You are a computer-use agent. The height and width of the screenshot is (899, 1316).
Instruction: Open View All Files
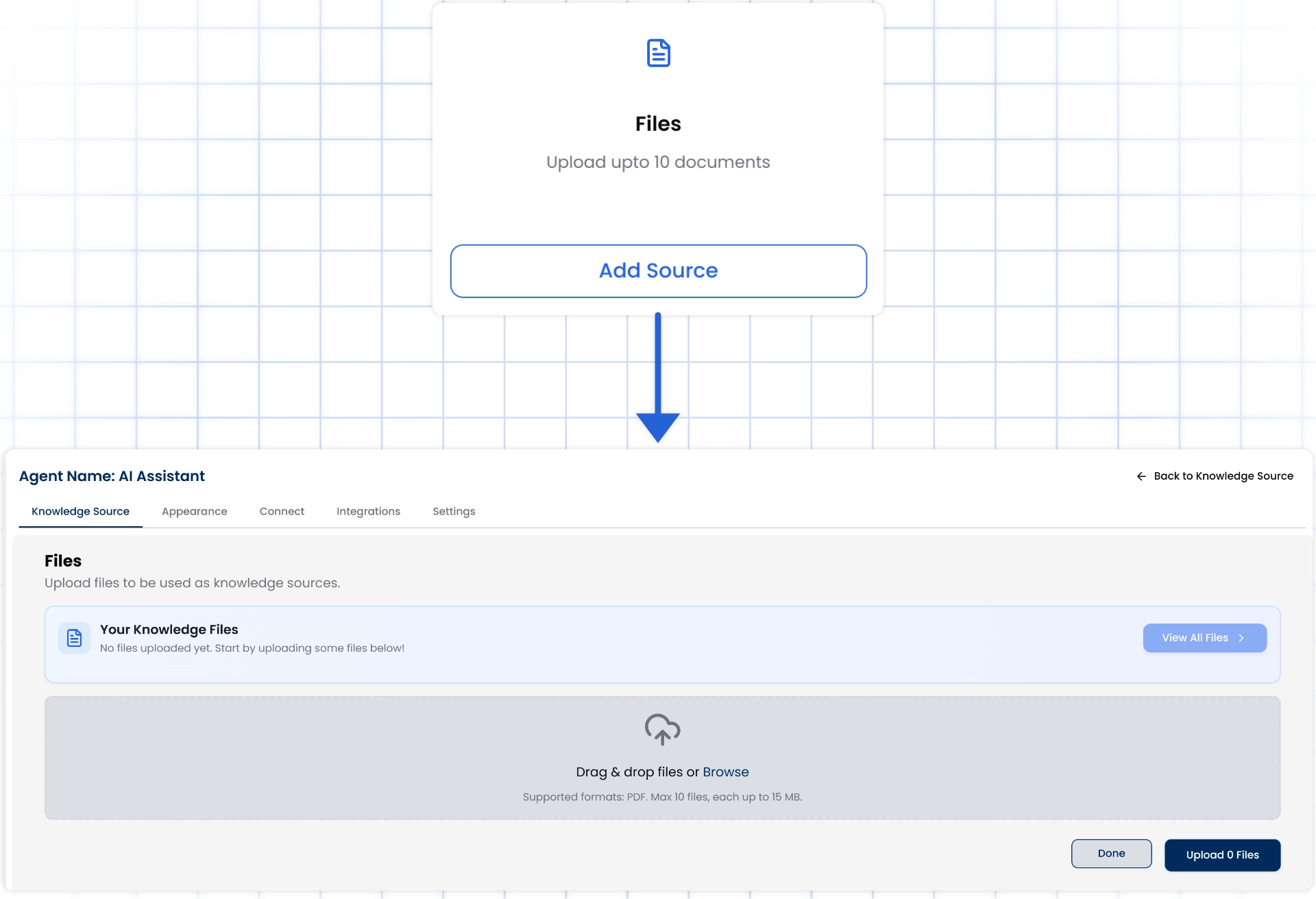[x=1204, y=638]
